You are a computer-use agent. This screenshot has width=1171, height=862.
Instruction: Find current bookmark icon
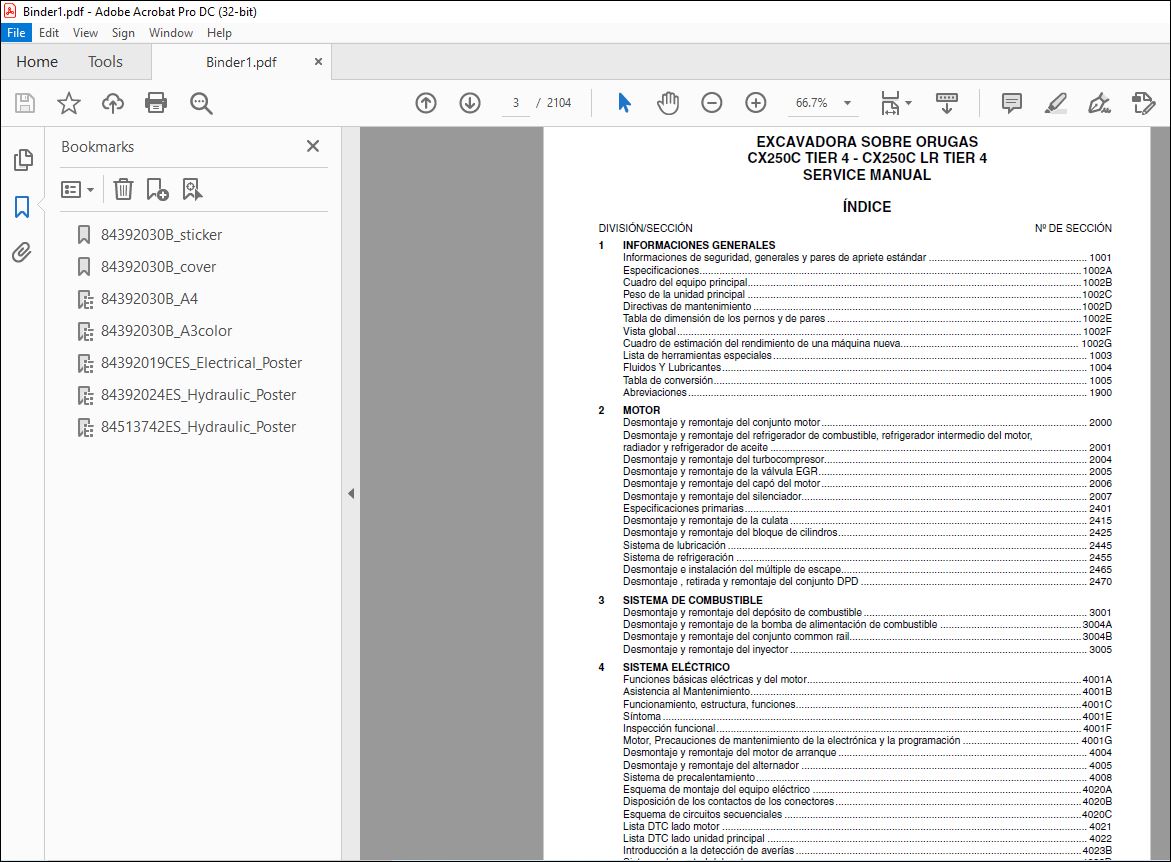click(x=192, y=189)
